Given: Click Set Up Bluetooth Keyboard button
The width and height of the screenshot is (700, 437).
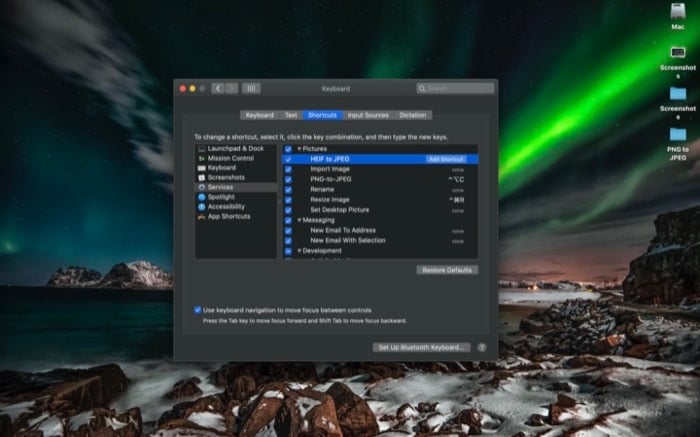Looking at the screenshot, I should [x=421, y=348].
